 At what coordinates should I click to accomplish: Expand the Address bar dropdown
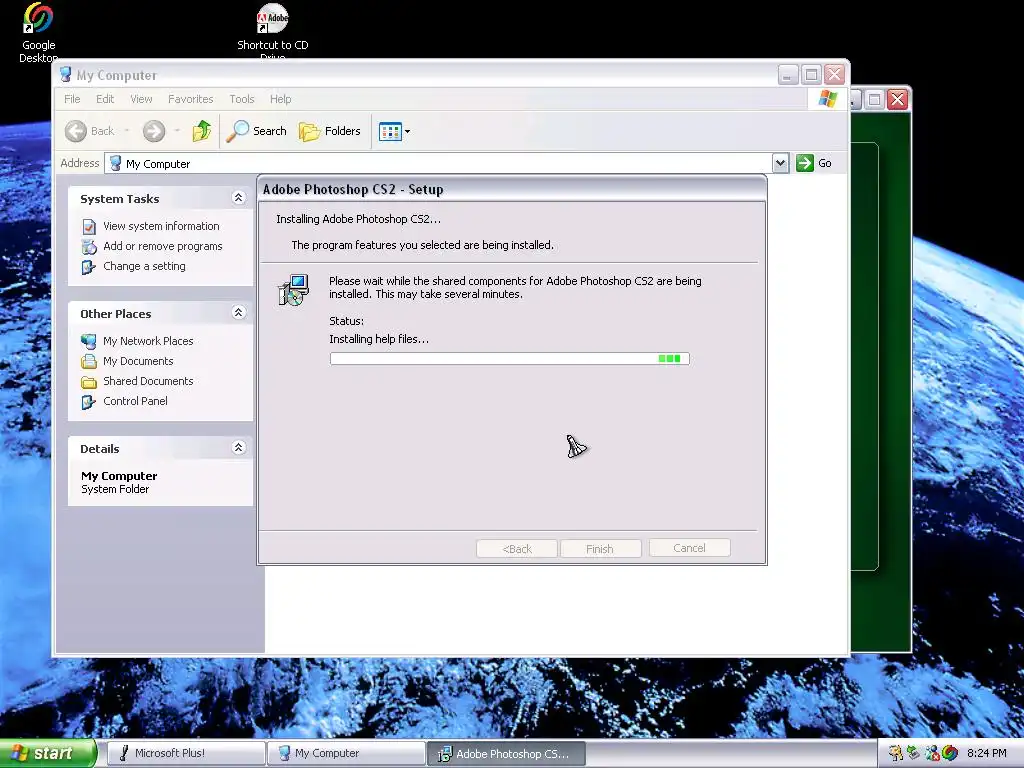click(780, 163)
